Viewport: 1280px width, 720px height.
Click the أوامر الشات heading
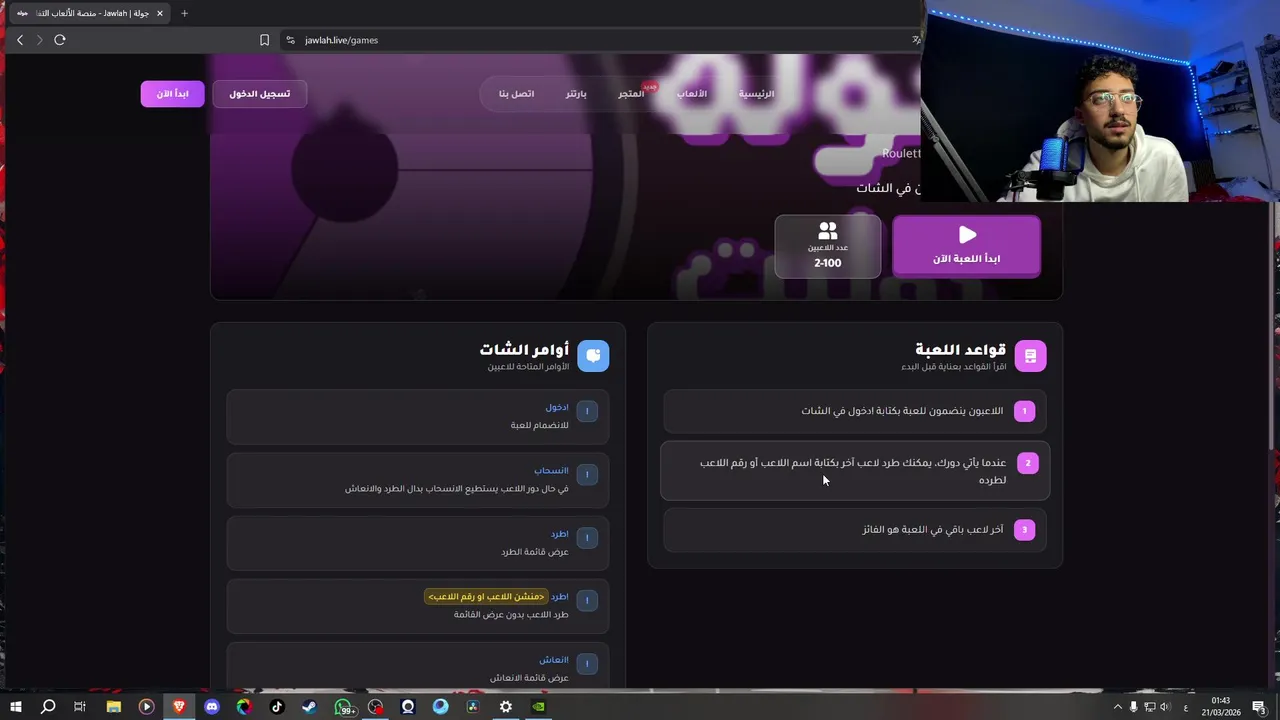point(524,349)
